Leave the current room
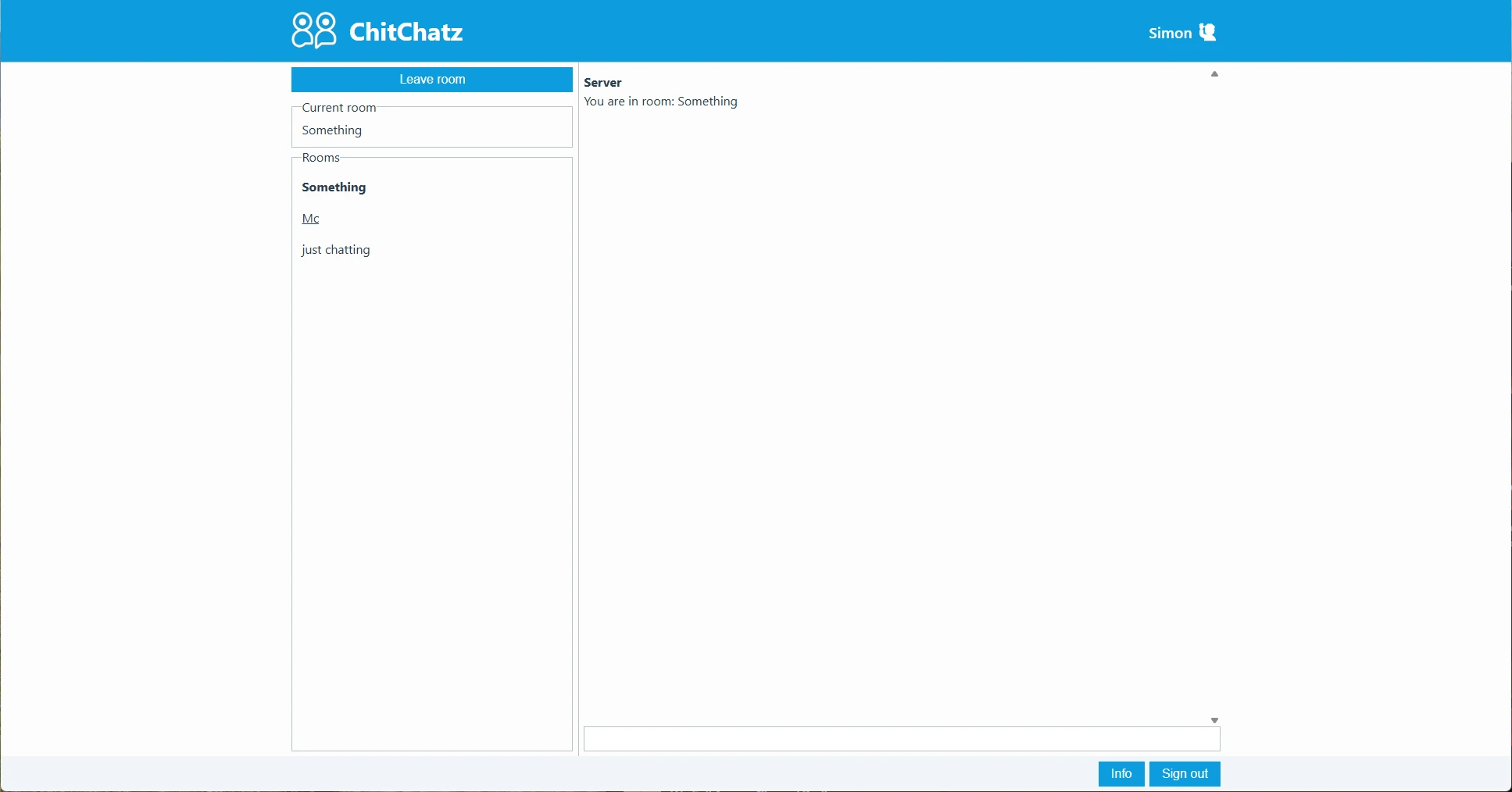Screen dimensions: 1512x792 (432, 80)
